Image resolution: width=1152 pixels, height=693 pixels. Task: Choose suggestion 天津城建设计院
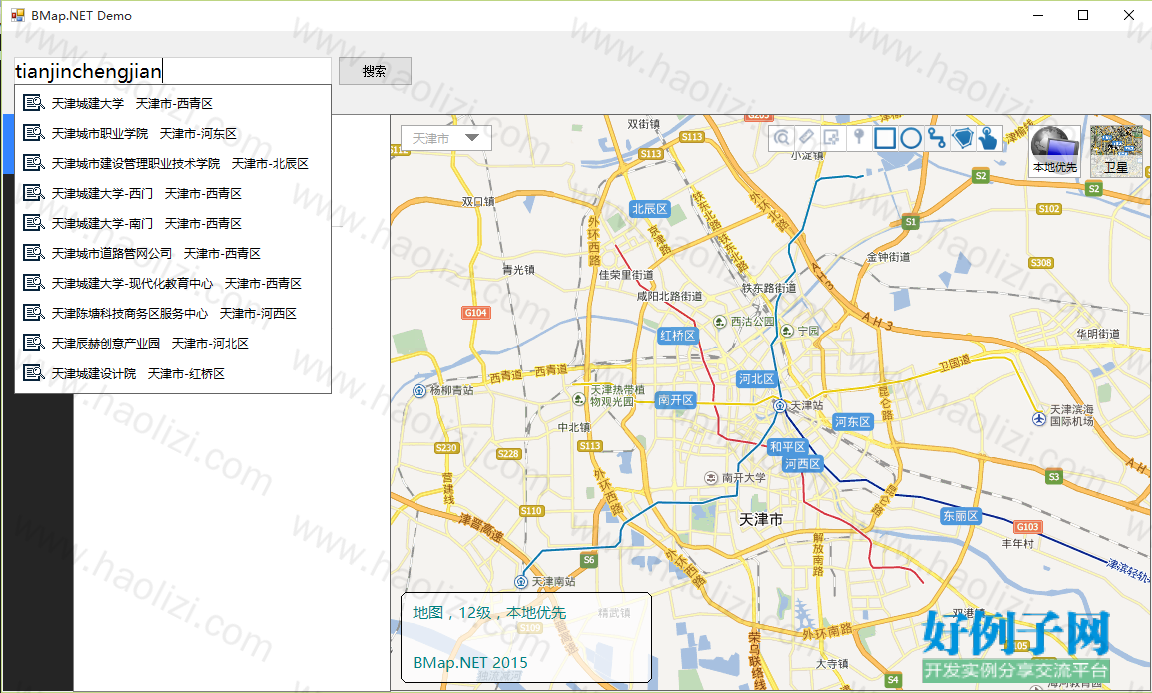click(x=173, y=374)
